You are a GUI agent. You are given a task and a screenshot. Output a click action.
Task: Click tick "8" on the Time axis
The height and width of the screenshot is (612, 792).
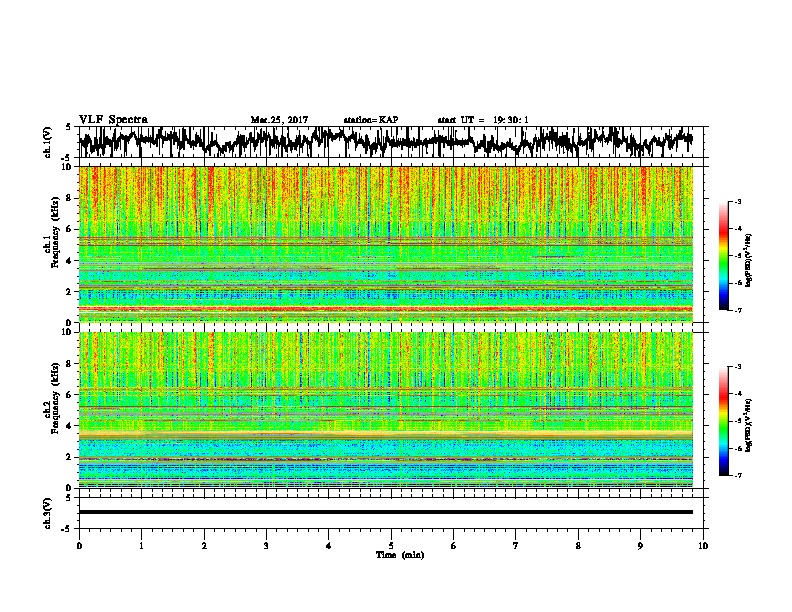point(578,546)
